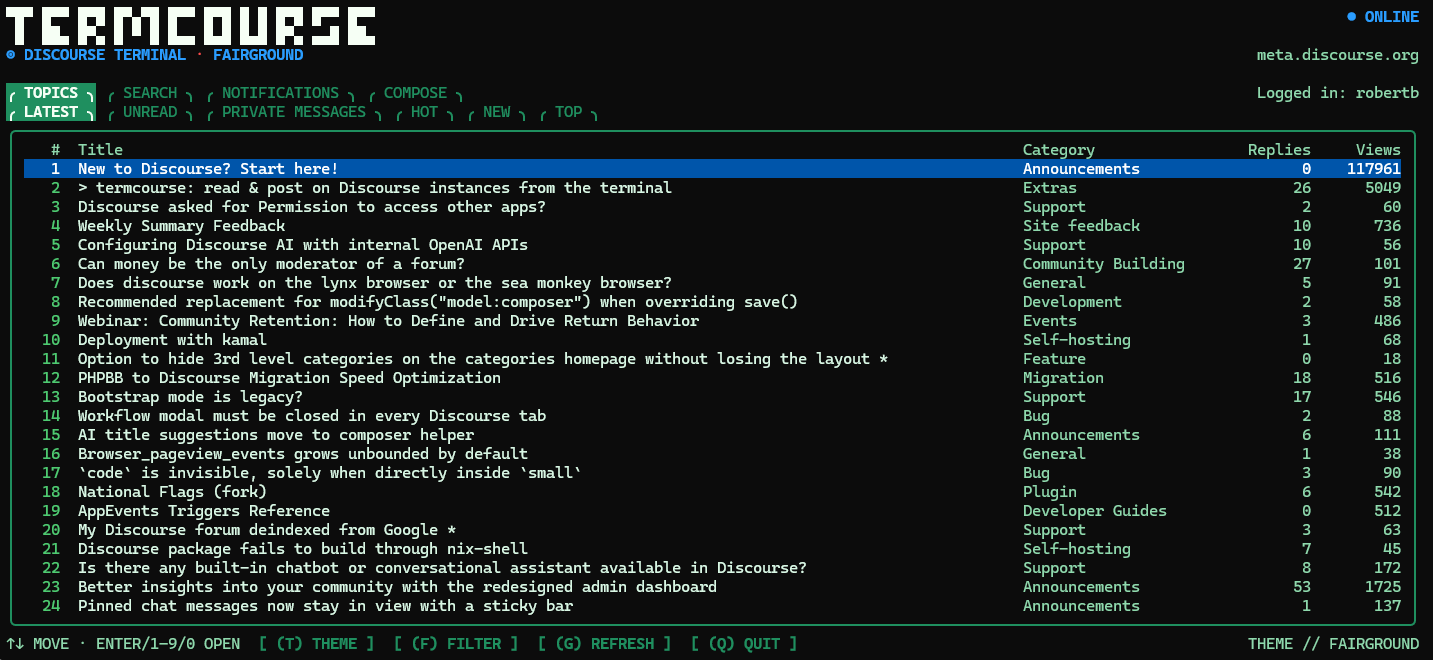Open 'Option to hide 3rd level categories' topic
Image resolution: width=1433 pixels, height=660 pixels.
[x=712, y=359]
